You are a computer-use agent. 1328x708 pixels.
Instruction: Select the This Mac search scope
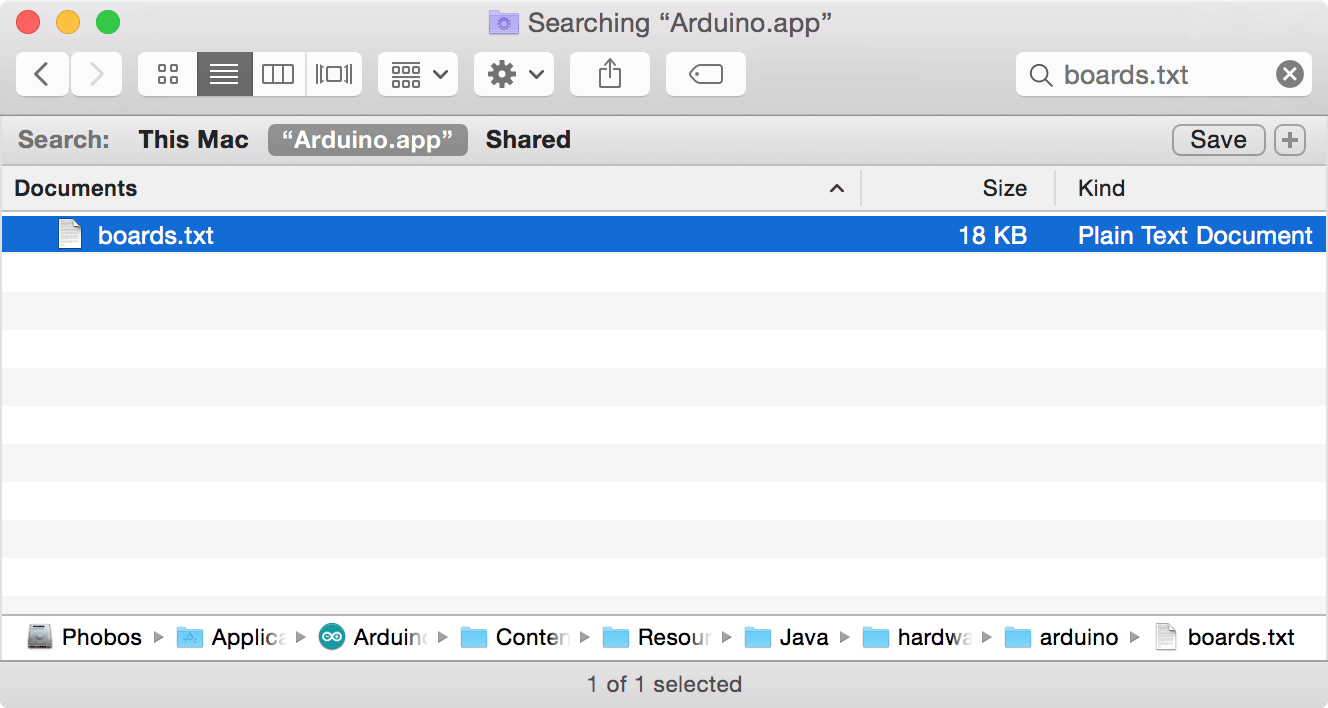point(193,140)
